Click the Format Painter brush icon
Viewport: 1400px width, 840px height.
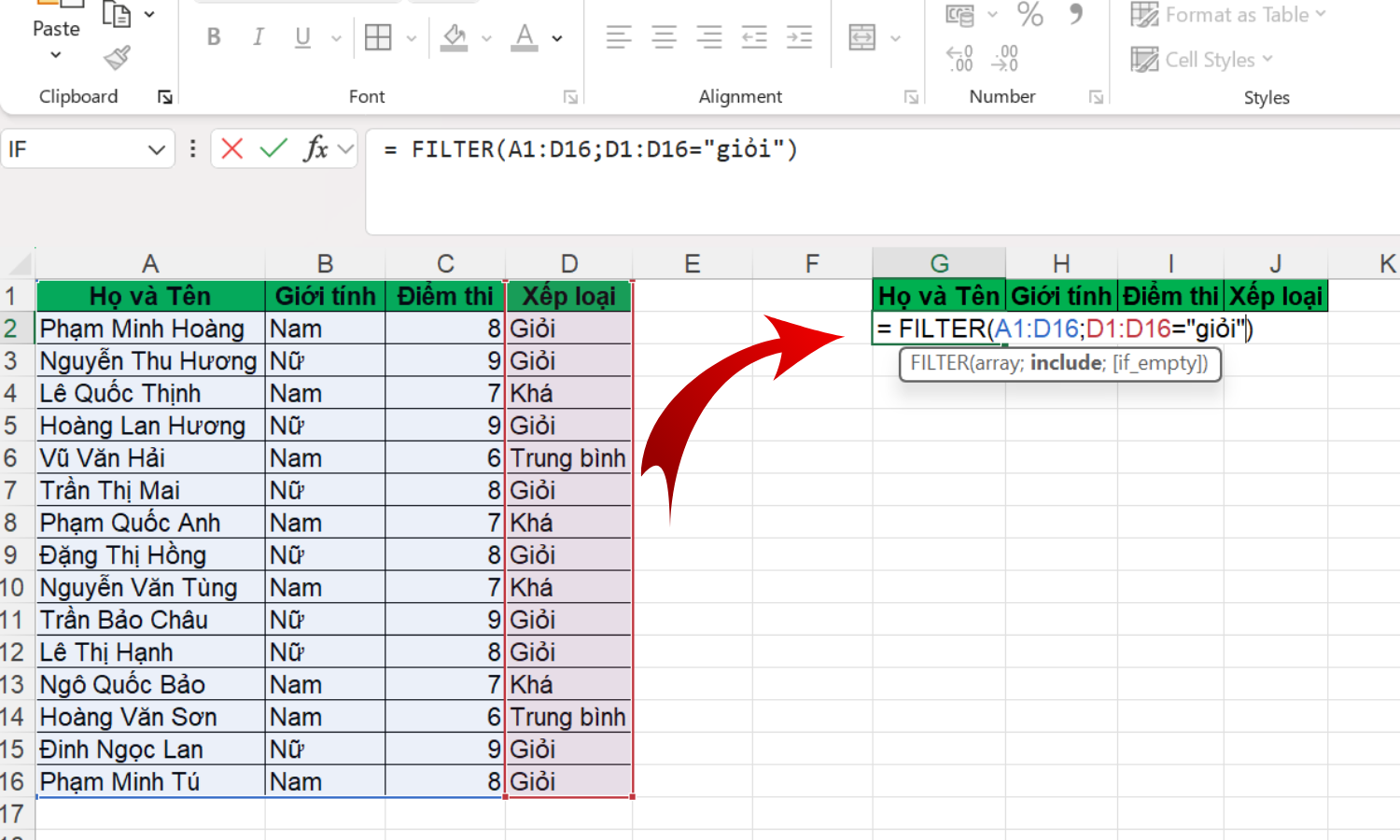[x=118, y=59]
